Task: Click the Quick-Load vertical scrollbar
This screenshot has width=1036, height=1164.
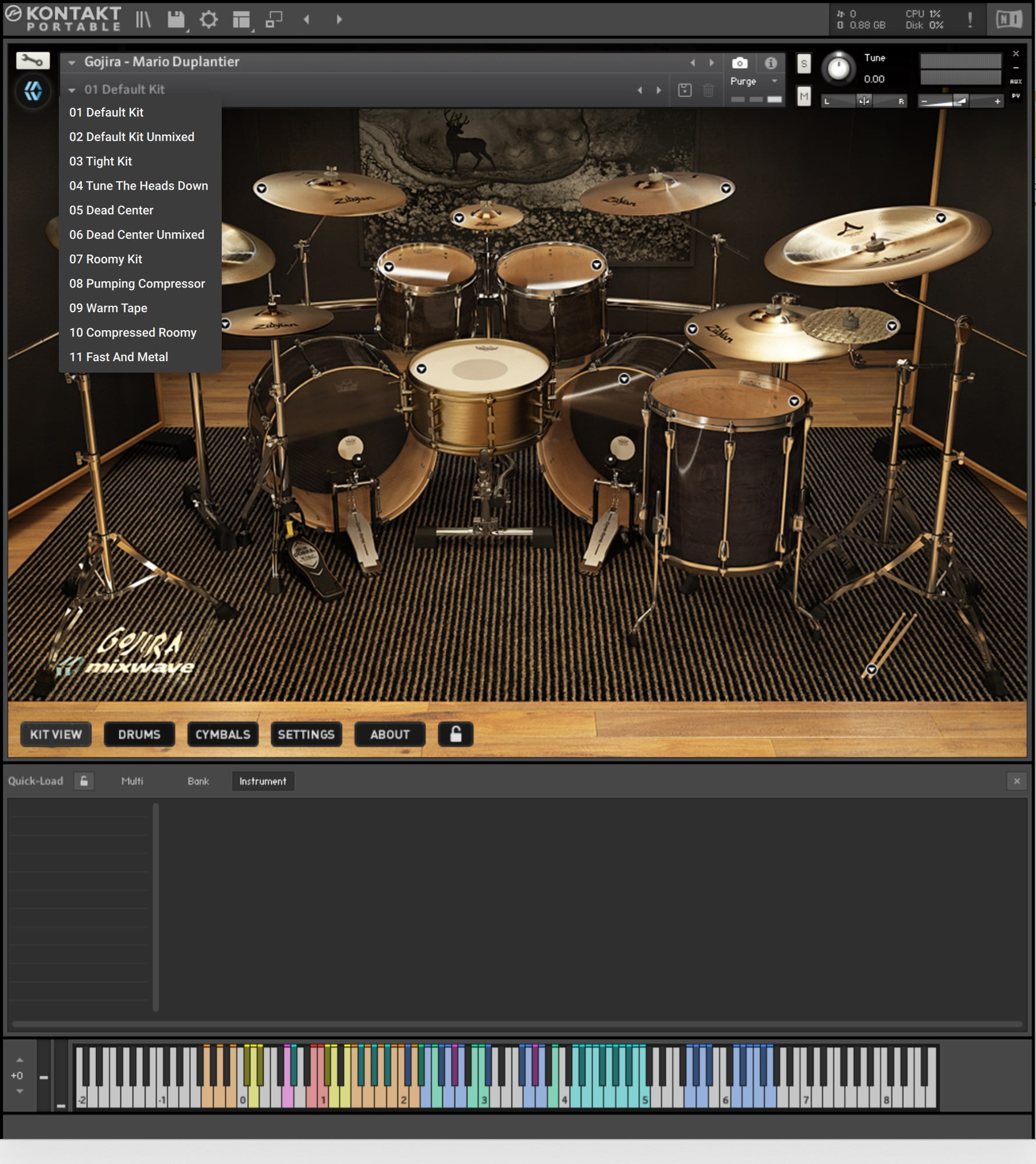Action: (155, 907)
